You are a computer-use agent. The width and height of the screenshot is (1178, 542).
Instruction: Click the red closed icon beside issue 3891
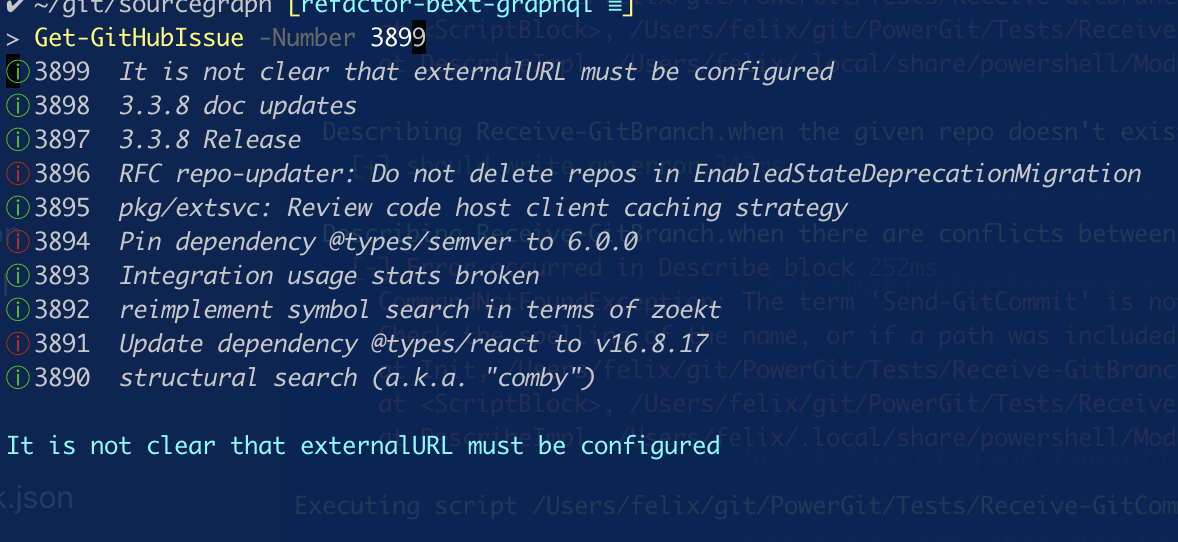point(17,344)
